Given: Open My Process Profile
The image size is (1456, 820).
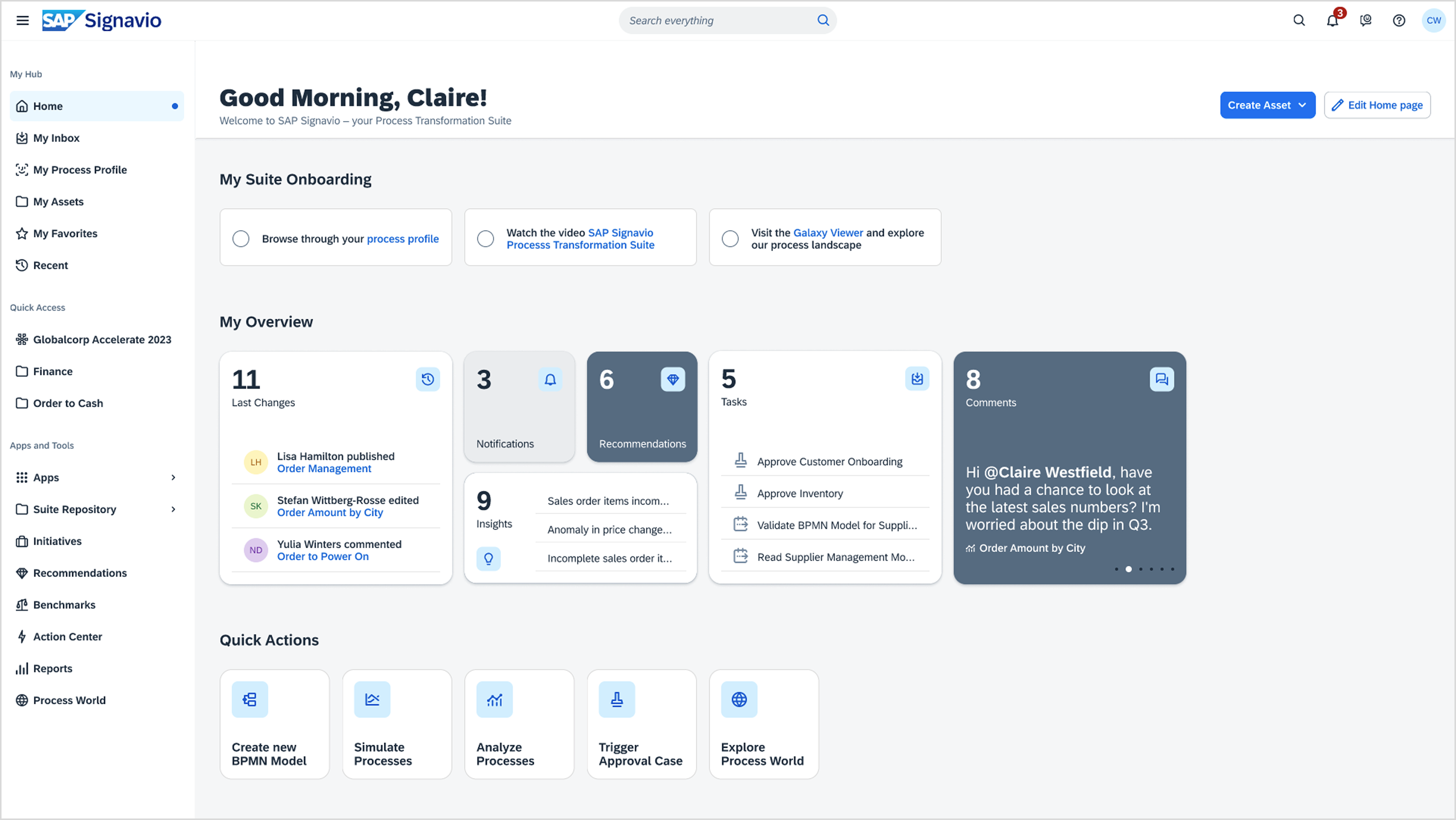Looking at the screenshot, I should (x=96, y=170).
